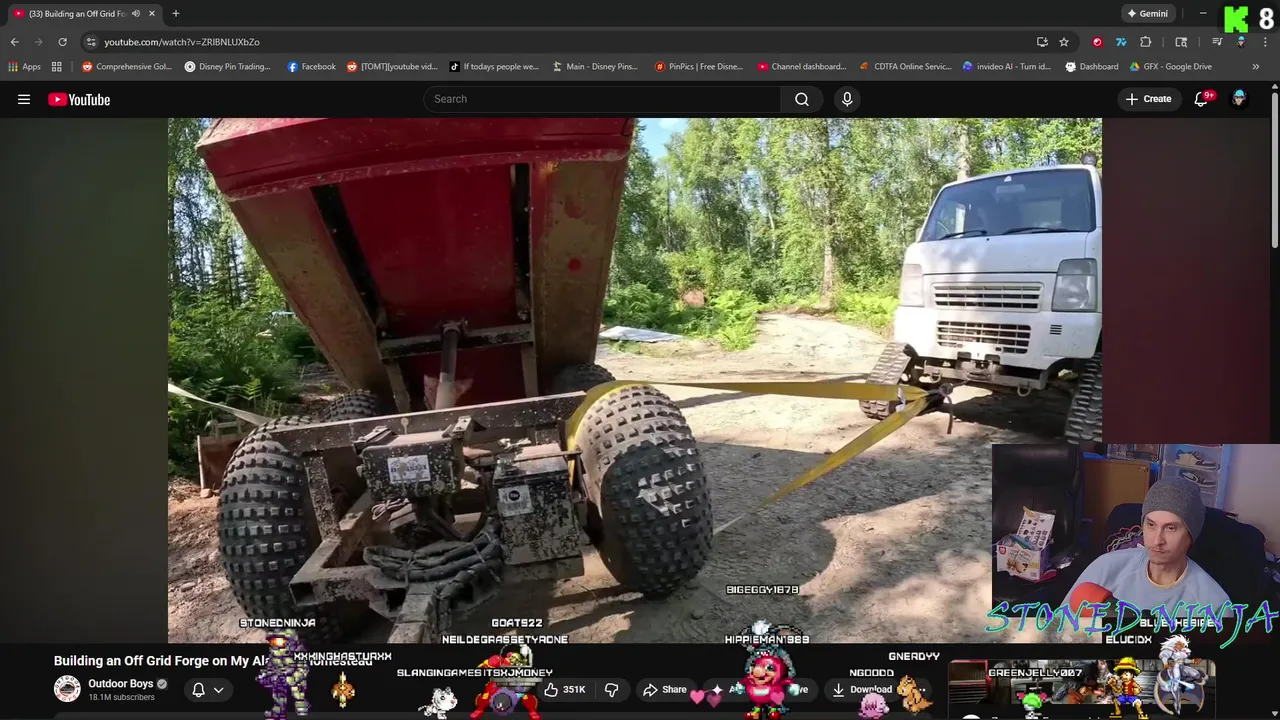
Task: Close the YouTube video tab
Action: pos(151,14)
